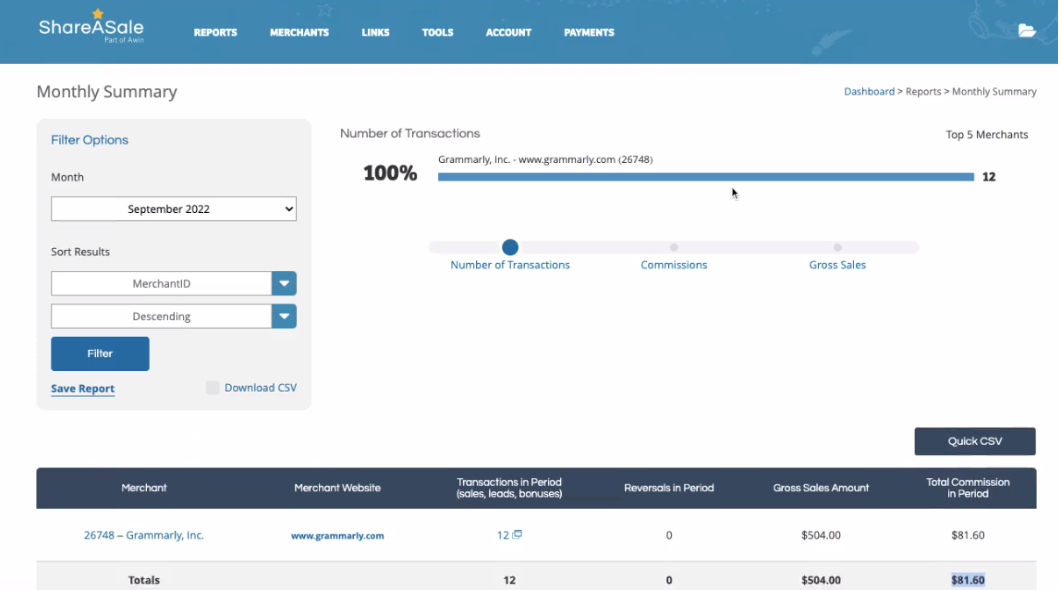Click the Save Report link

click(x=83, y=388)
